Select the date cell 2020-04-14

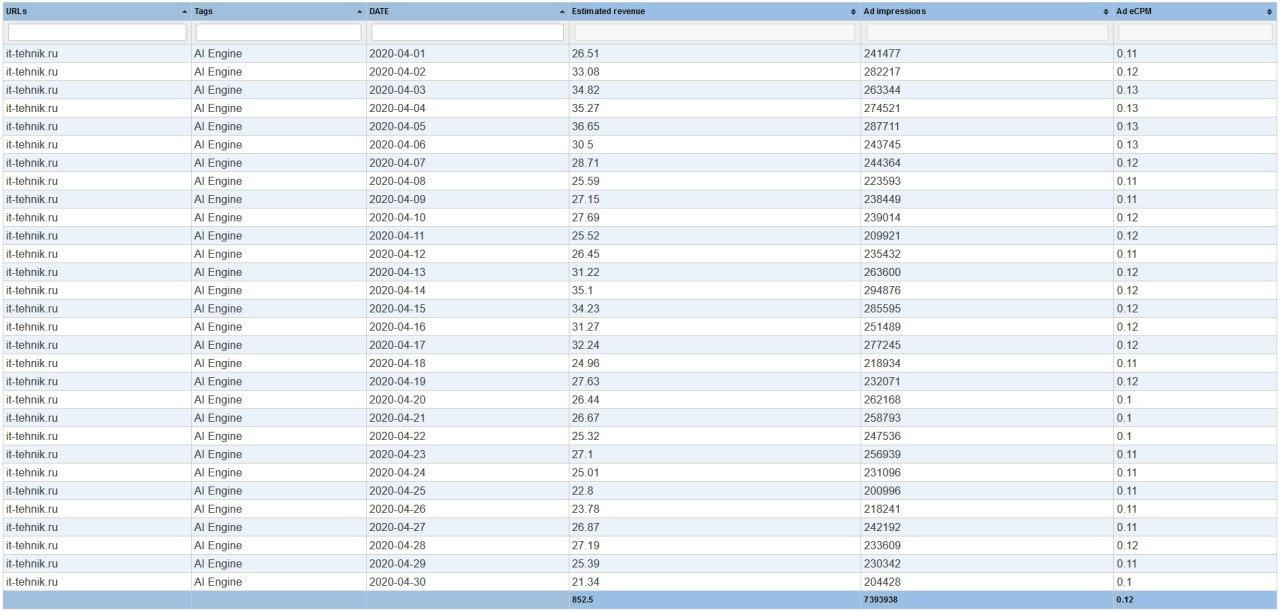pyautogui.click(x=397, y=291)
